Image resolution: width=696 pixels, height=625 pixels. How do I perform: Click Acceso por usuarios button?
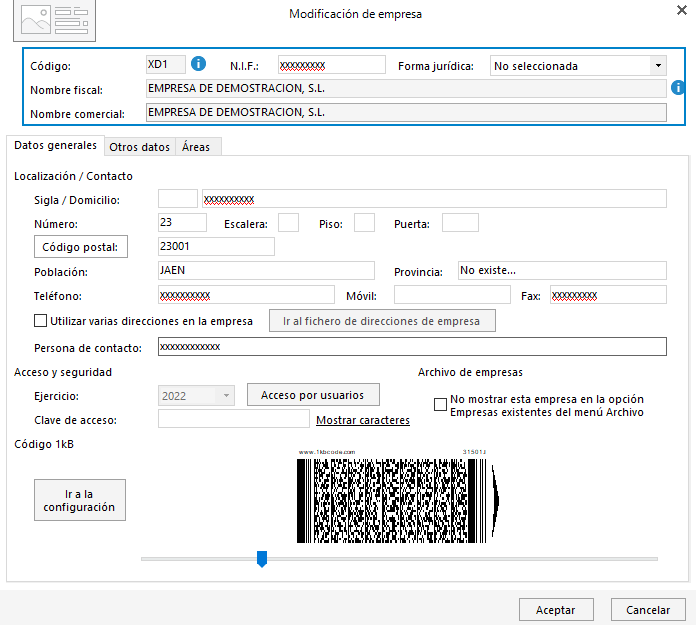[313, 395]
